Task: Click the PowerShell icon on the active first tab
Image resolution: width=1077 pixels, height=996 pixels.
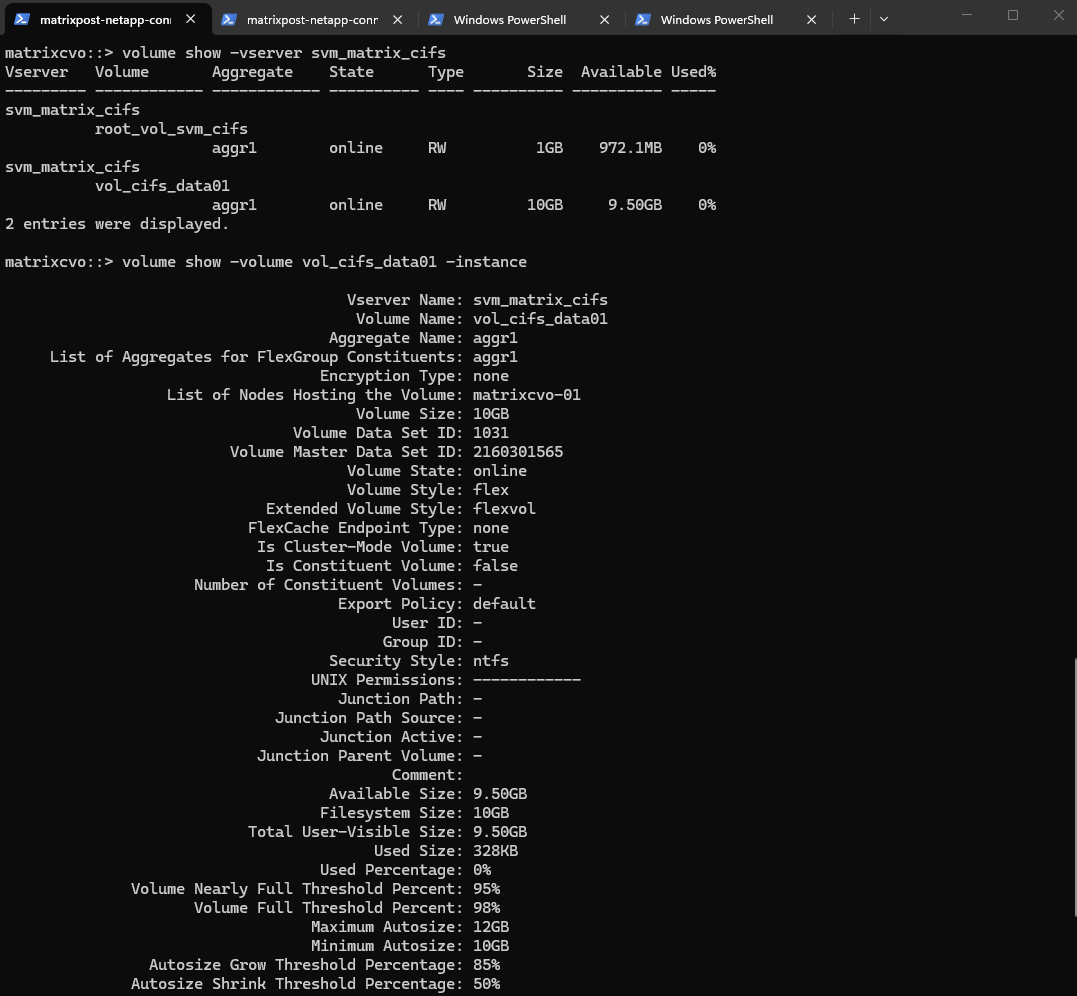Action: (x=22, y=19)
